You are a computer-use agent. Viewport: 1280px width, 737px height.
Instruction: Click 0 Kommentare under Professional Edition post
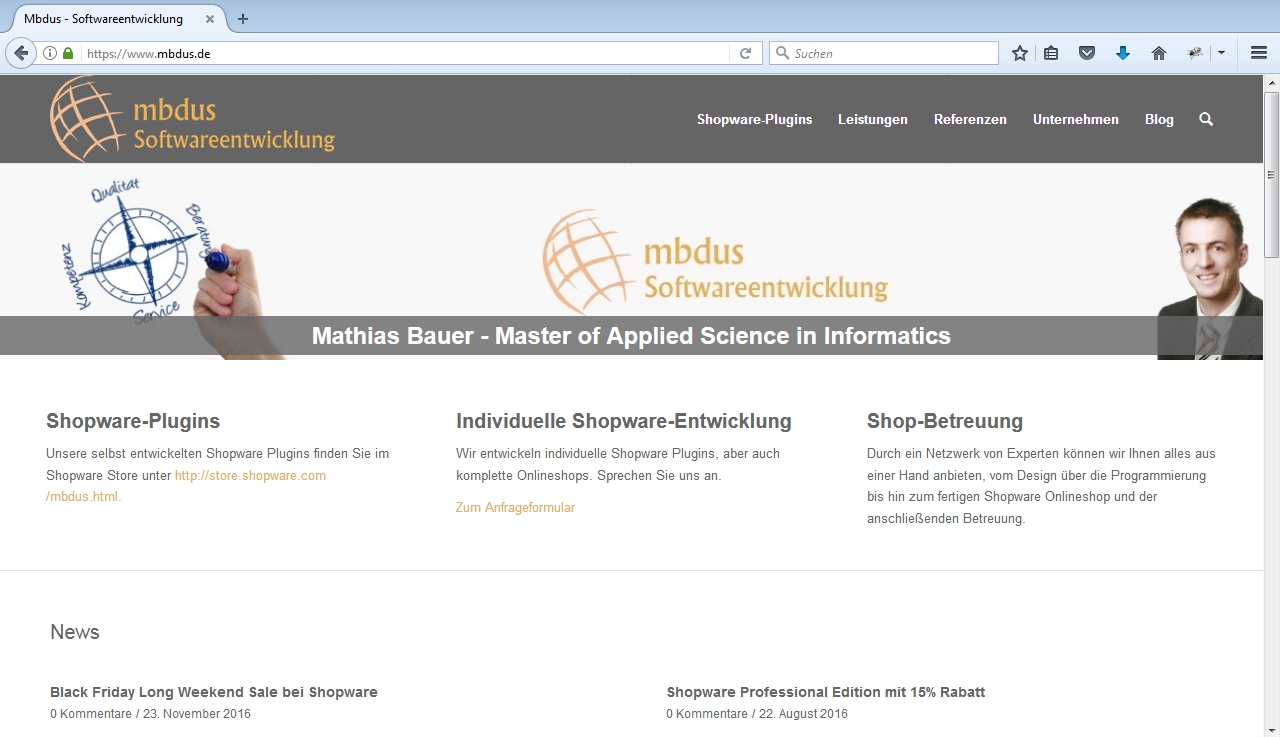pos(707,714)
